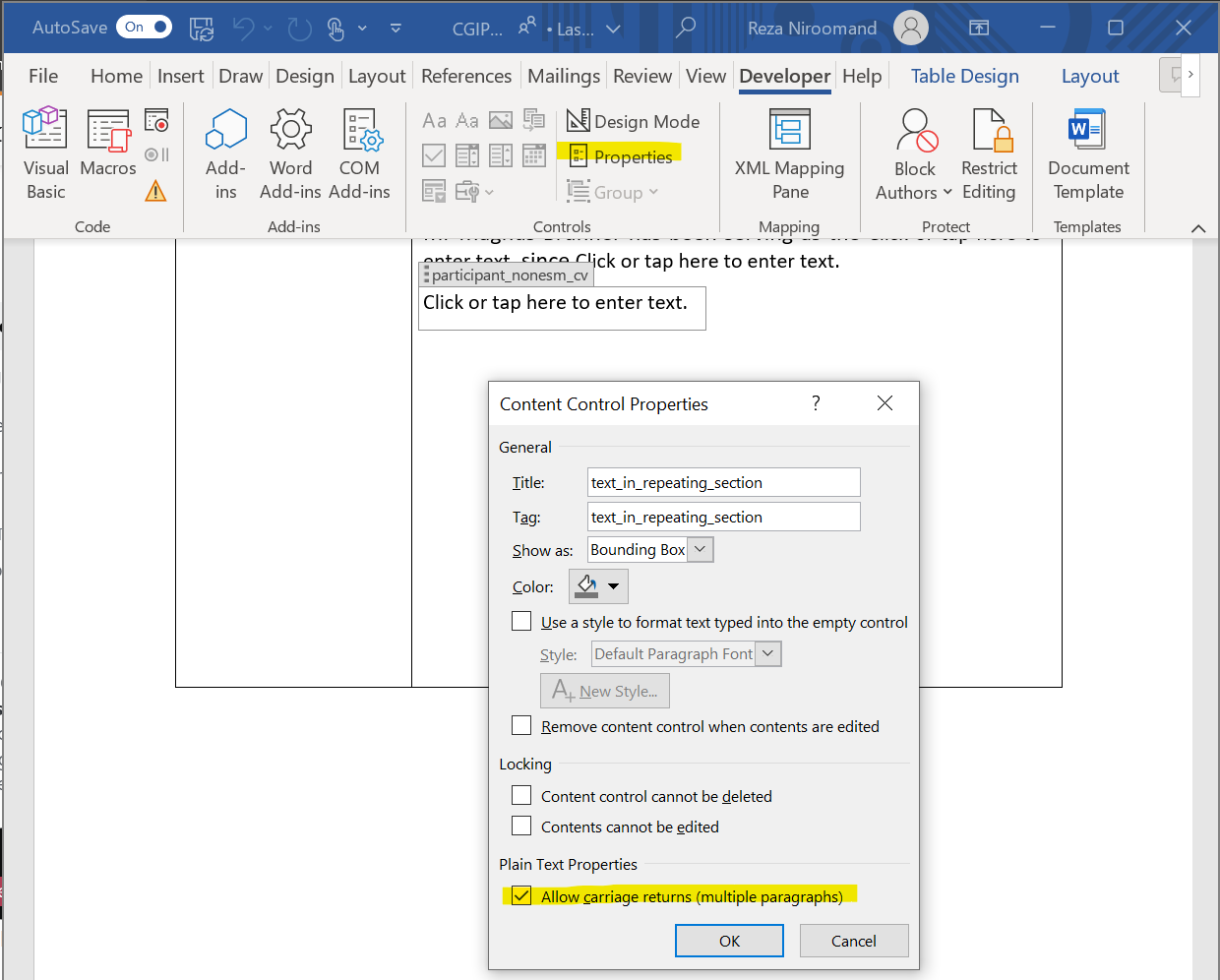Switch to the References tab

tap(465, 76)
